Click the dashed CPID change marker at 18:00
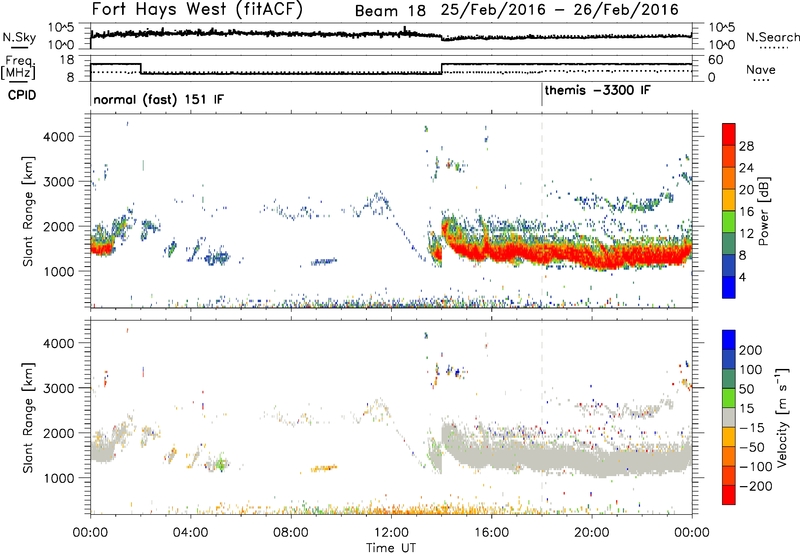Screen dimensions: 800x554 pyautogui.click(x=542, y=211)
